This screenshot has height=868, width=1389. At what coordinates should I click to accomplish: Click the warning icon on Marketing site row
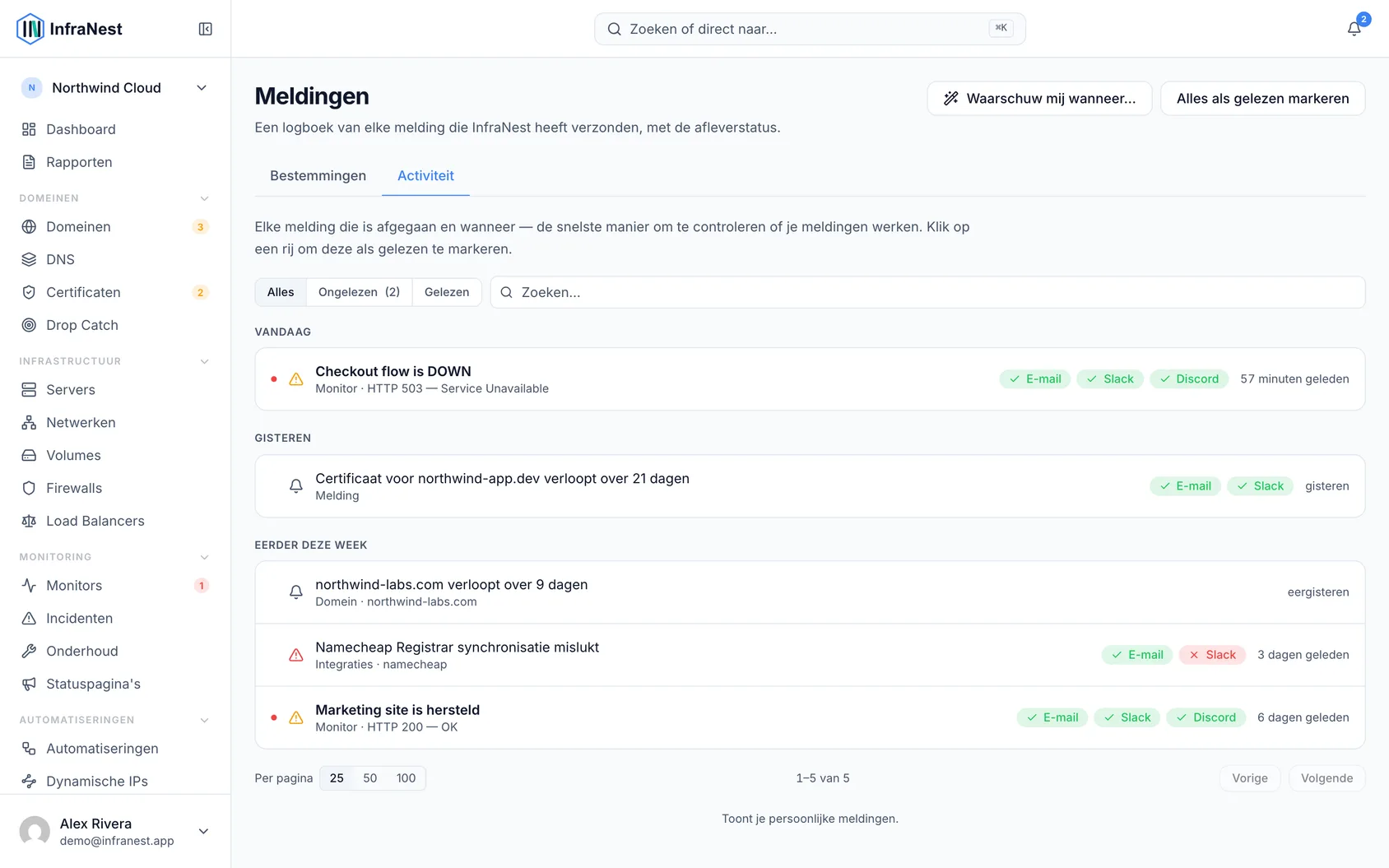296,717
